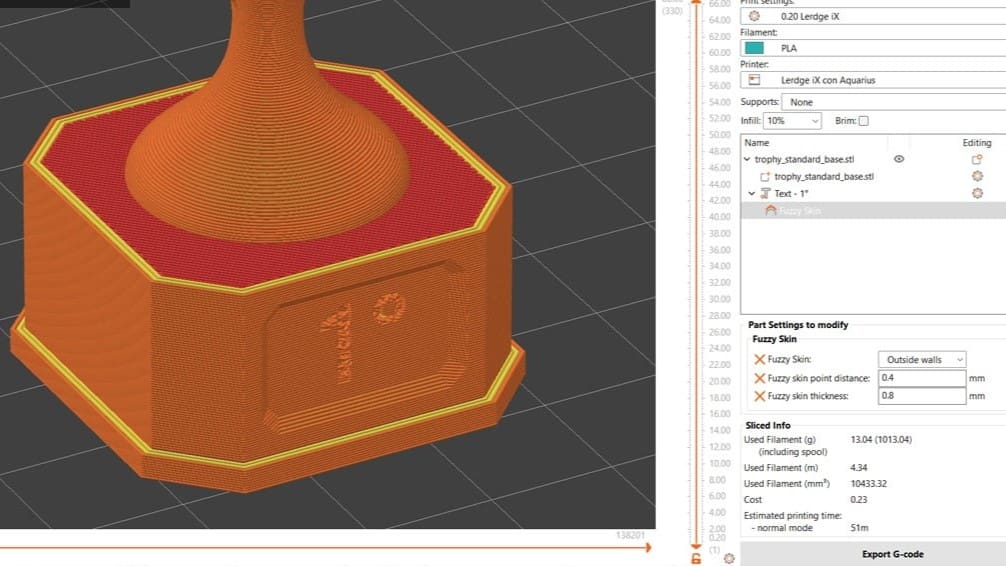
Task: Toggle visibility eye for trophy_standard_base.stl
Action: 898,159
